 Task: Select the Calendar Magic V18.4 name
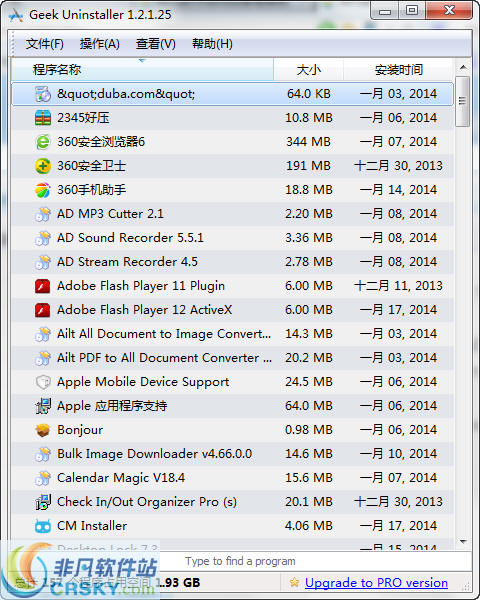click(121, 478)
